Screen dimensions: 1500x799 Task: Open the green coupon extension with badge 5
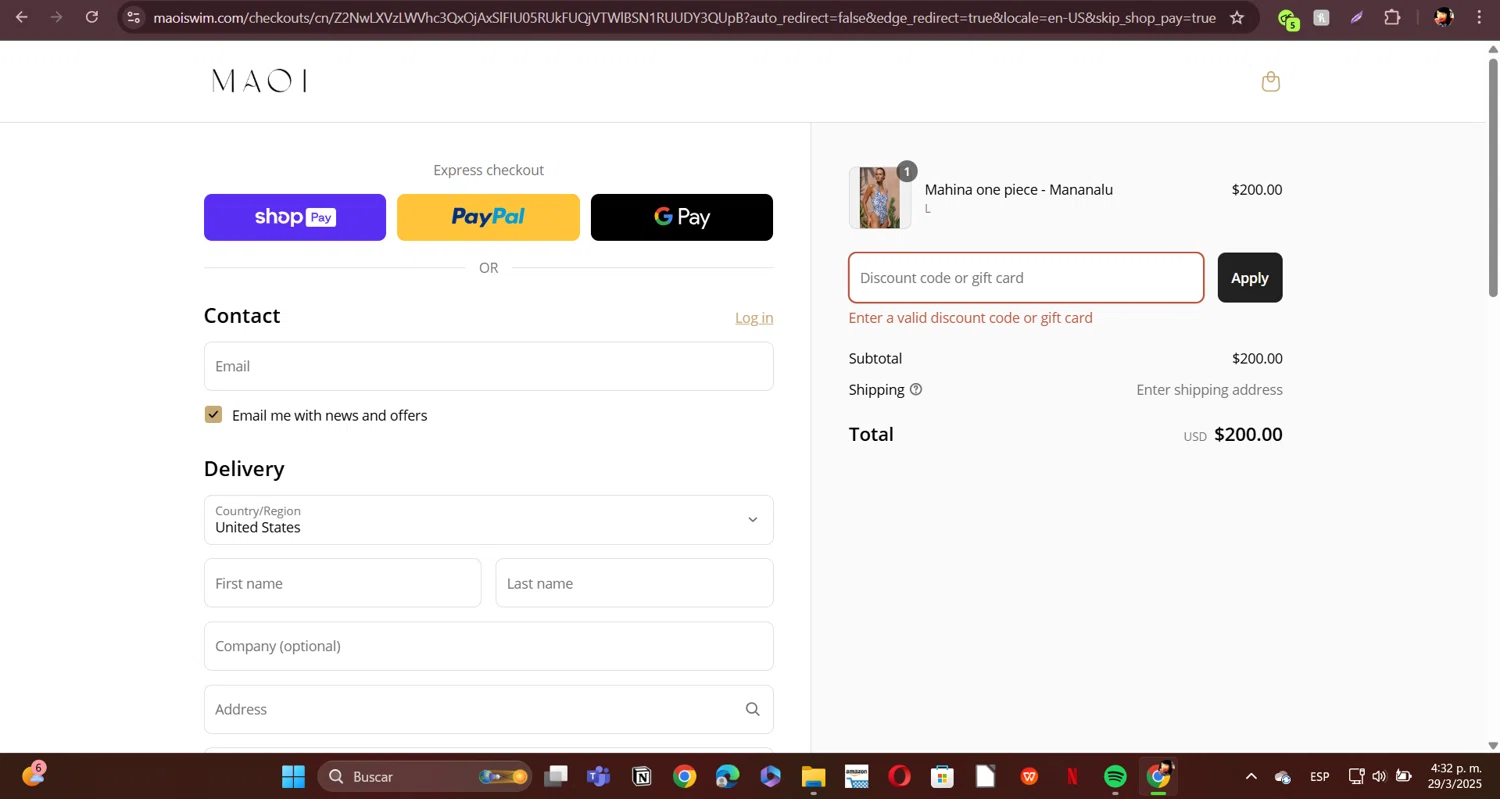pos(1288,18)
